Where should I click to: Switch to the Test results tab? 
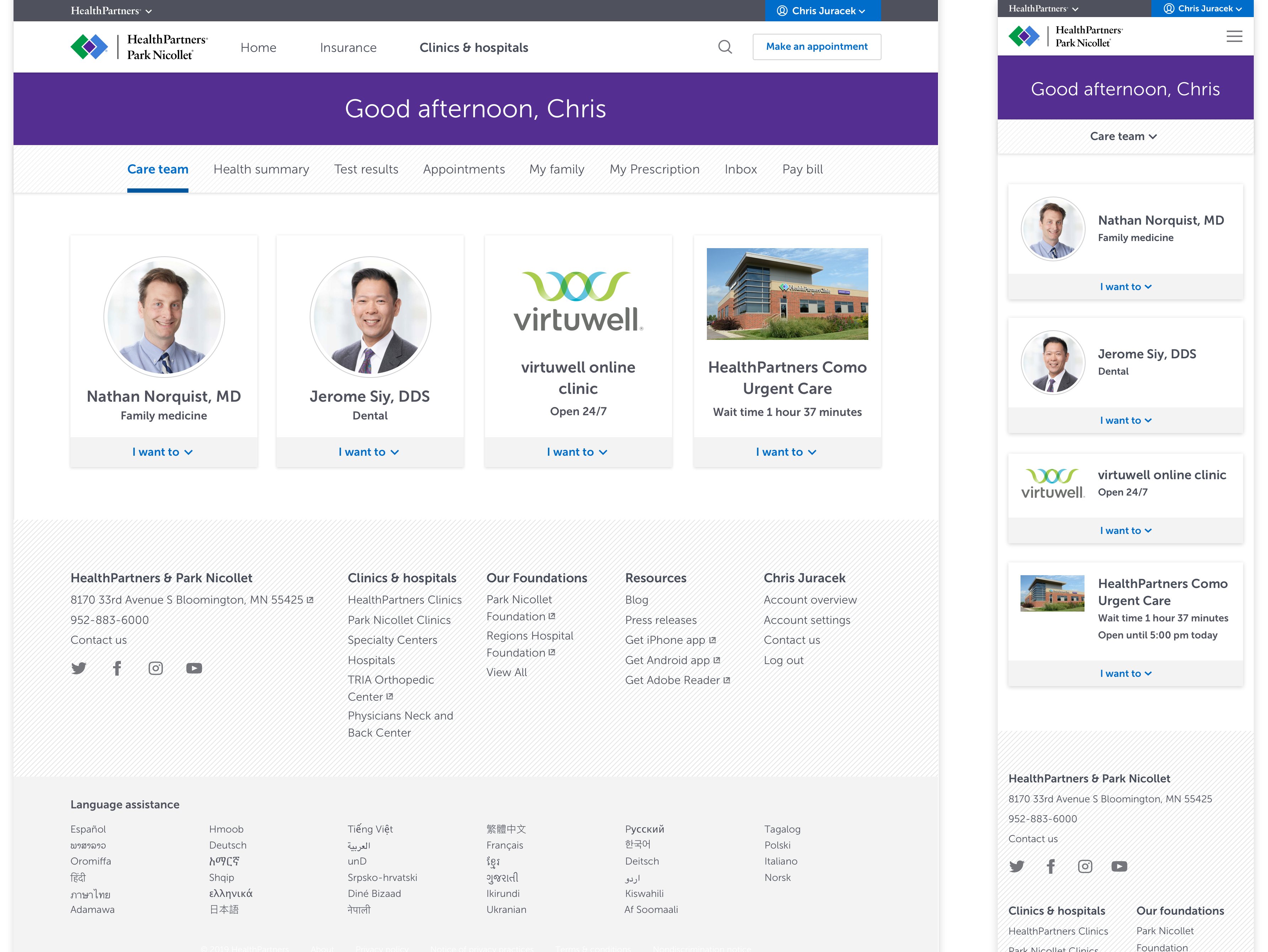(x=366, y=170)
